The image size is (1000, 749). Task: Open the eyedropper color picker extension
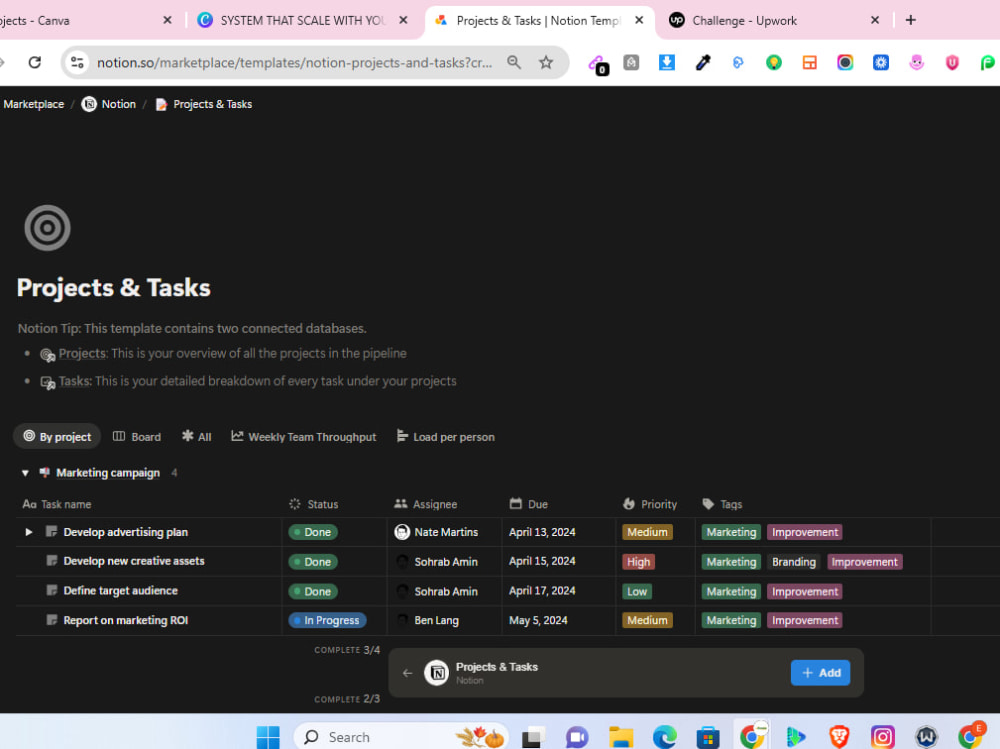(x=703, y=62)
